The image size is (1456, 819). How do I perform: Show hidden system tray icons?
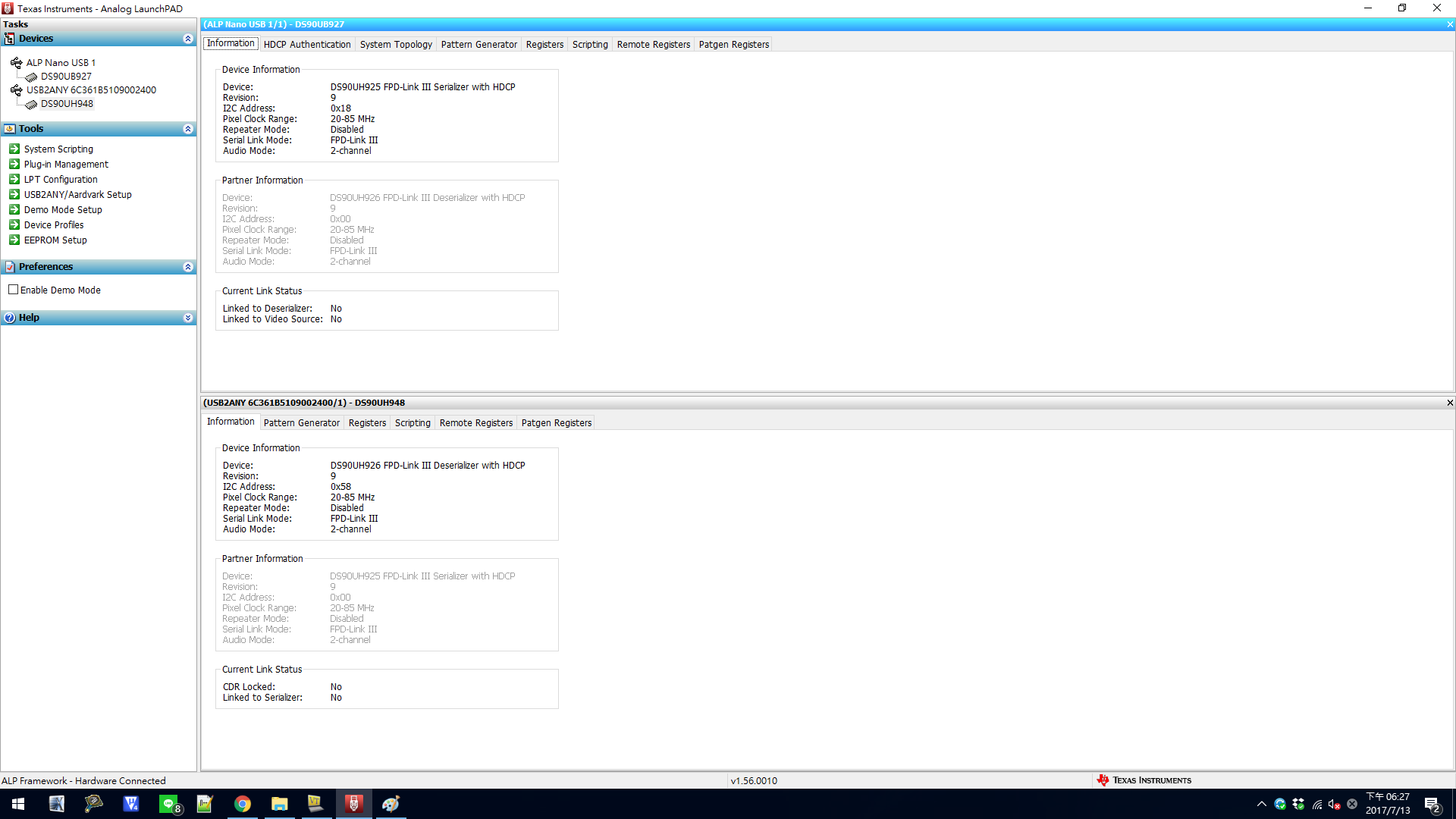pos(1262,804)
